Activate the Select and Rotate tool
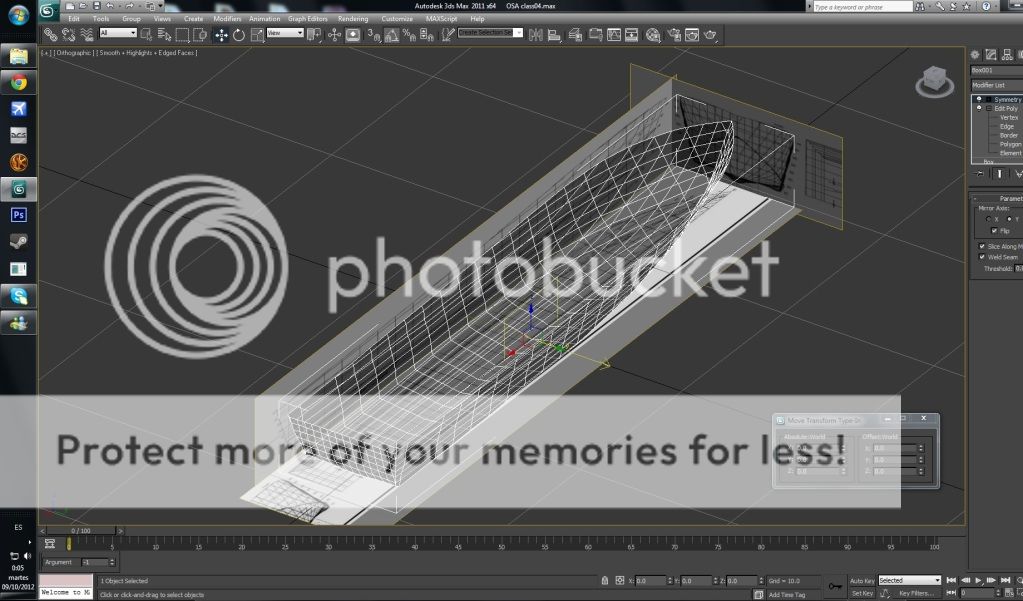This screenshot has height=601, width=1023. click(239, 34)
